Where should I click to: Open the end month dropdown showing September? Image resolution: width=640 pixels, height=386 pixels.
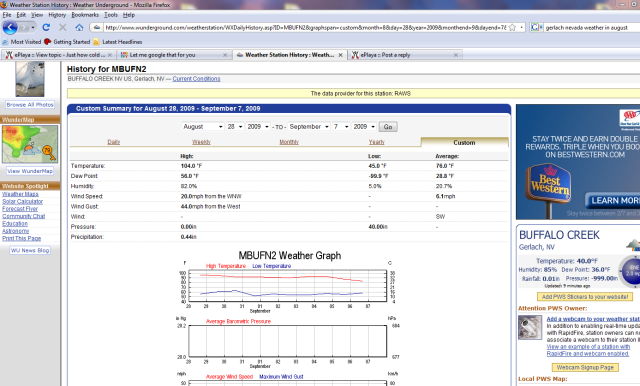click(309, 126)
